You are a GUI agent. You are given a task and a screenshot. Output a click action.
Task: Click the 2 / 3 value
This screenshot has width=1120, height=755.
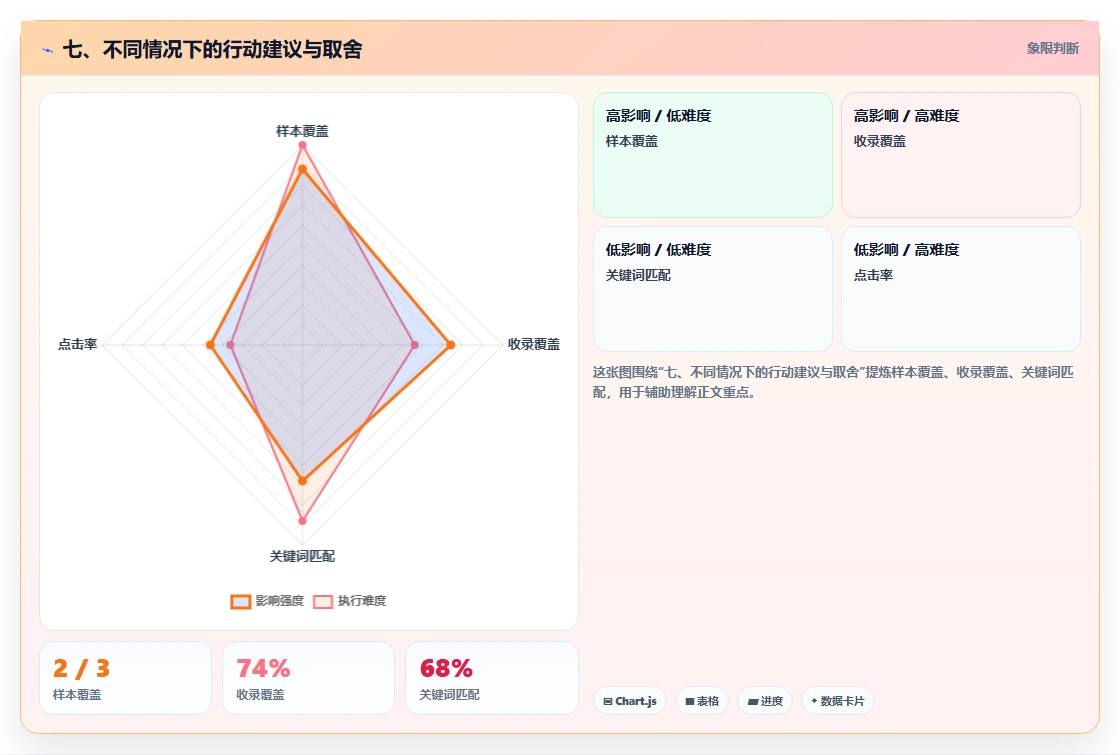[x=81, y=669]
